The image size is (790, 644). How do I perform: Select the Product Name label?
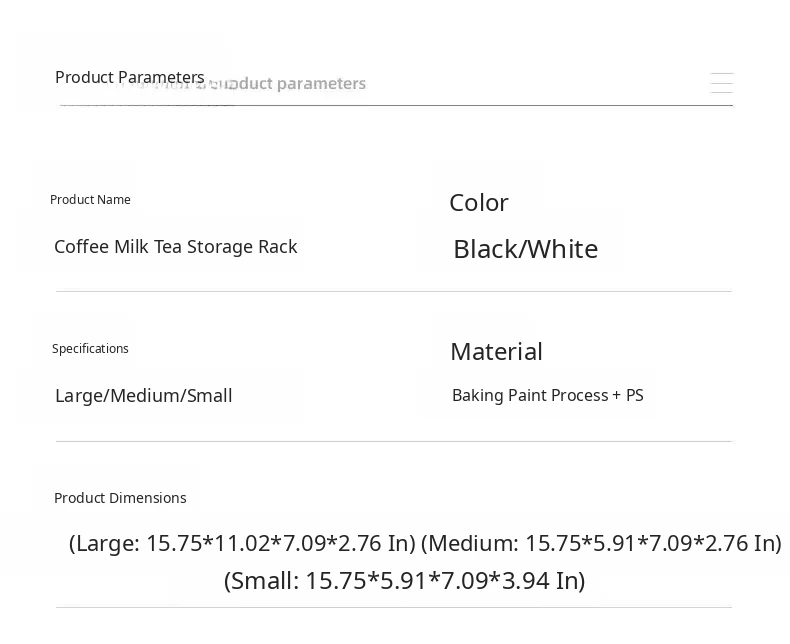90,200
